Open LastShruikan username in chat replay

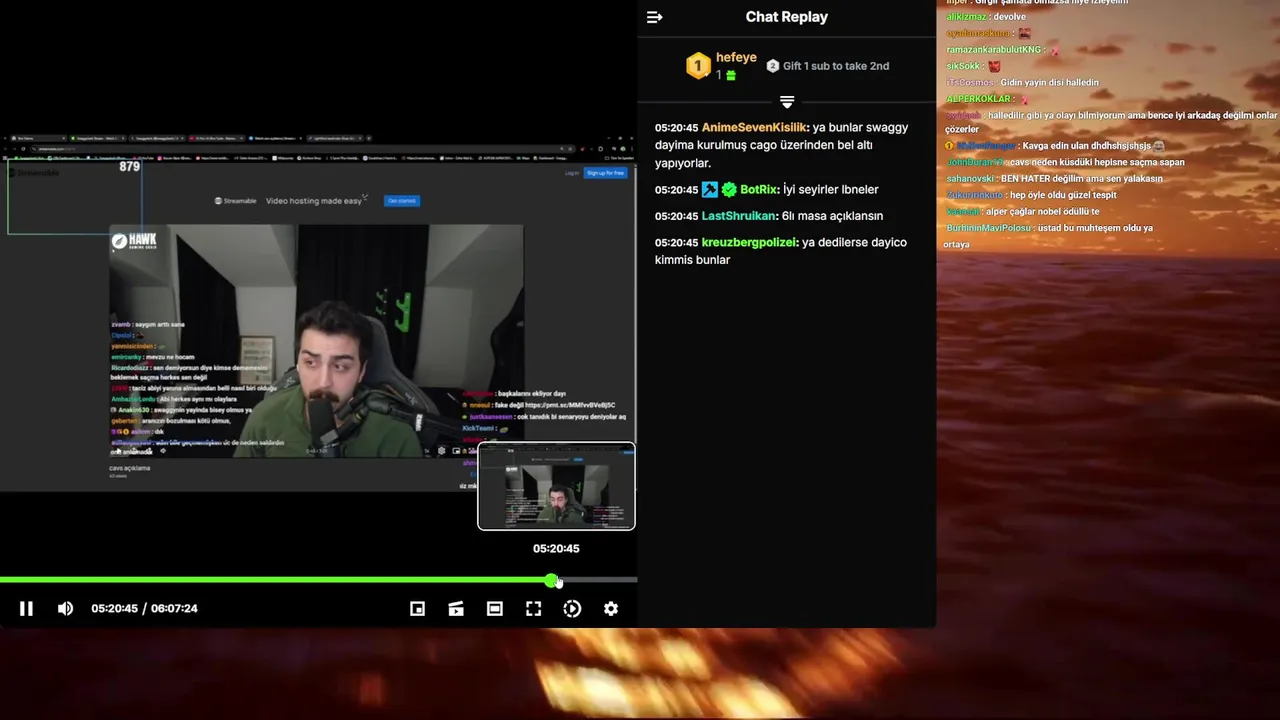(739, 216)
